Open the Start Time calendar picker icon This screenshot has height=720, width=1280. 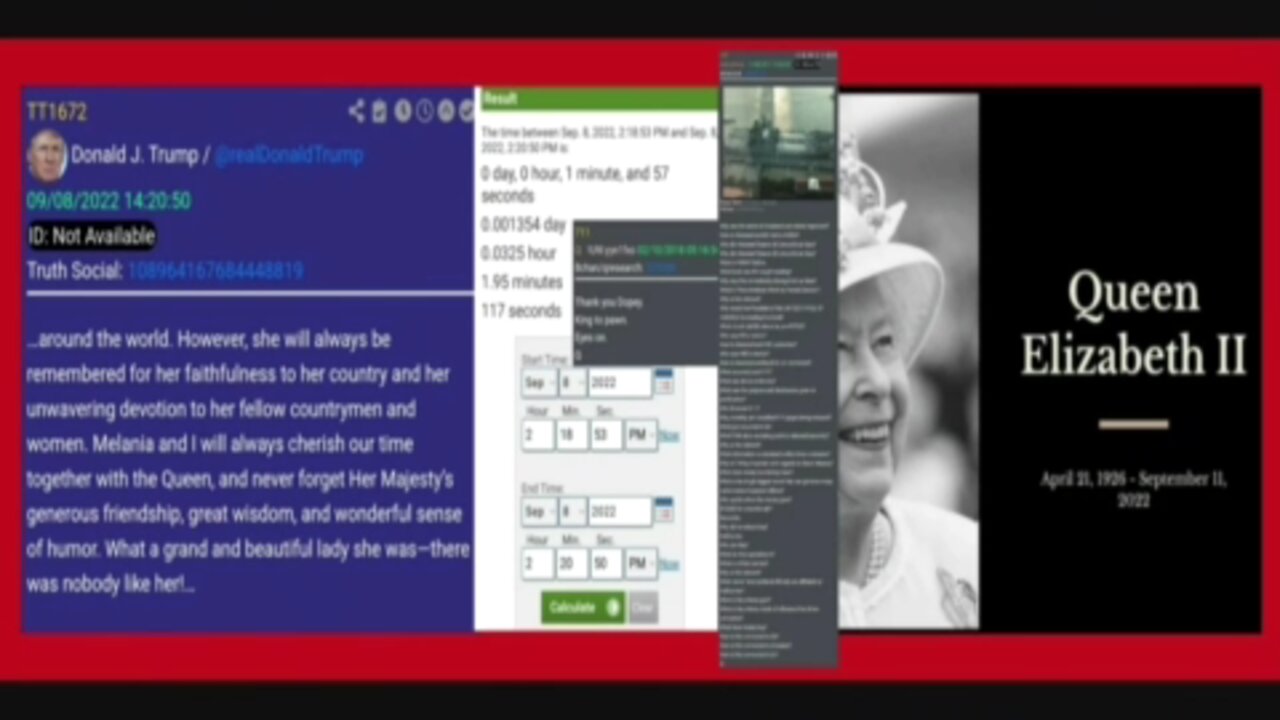[664, 381]
